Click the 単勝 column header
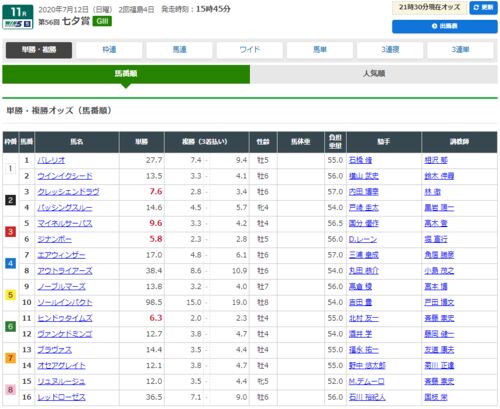Image resolution: width=500 pixels, height=409 pixels. tap(142, 142)
